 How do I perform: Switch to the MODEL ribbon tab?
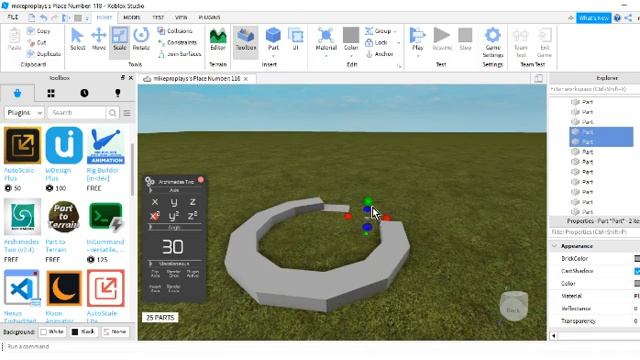point(132,18)
